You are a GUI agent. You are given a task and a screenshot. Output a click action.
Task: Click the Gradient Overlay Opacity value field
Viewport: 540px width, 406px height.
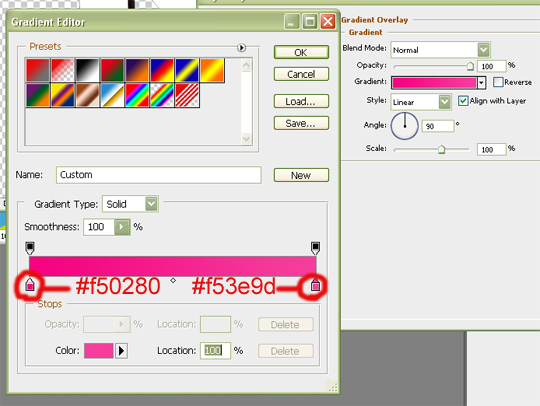pos(491,66)
